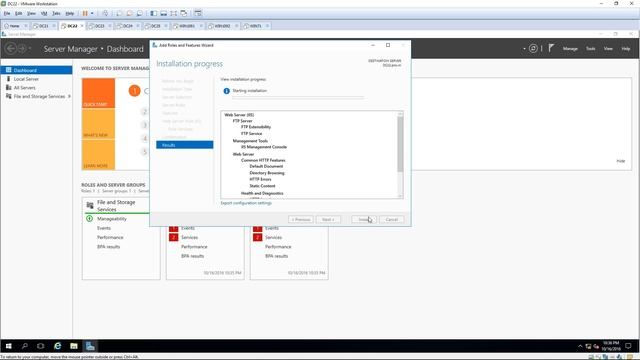Click the VMware snapshot manager toolbar icon

tap(140, 13)
